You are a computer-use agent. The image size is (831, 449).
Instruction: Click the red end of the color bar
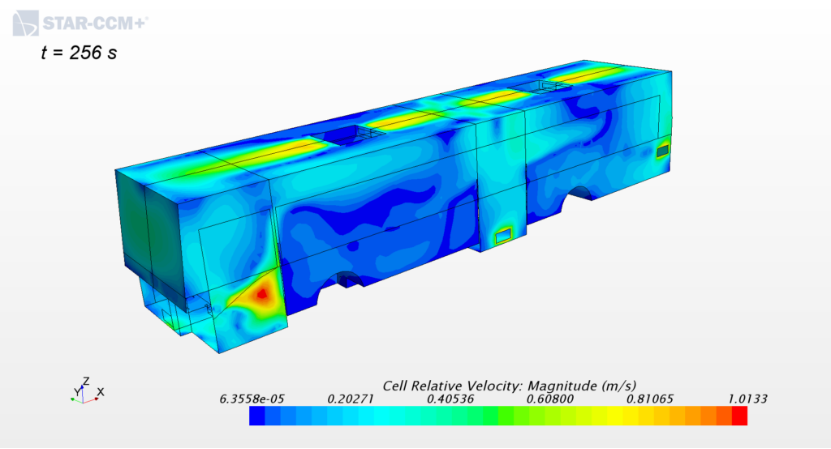[x=738, y=417]
